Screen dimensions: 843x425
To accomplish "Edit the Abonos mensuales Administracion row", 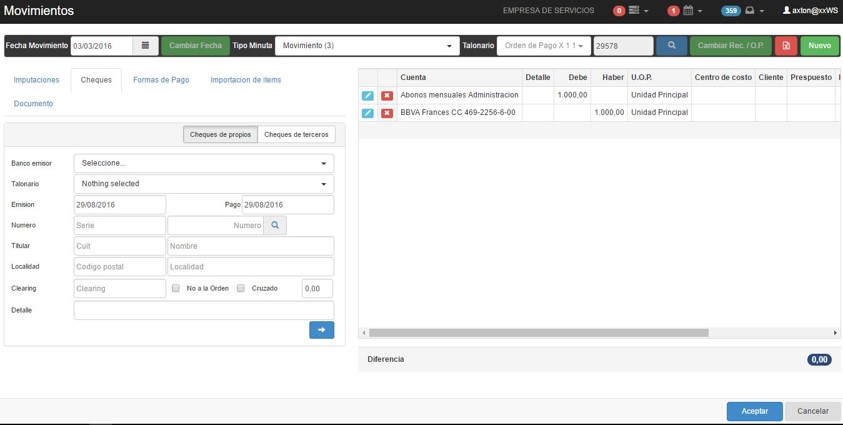I will pos(368,96).
